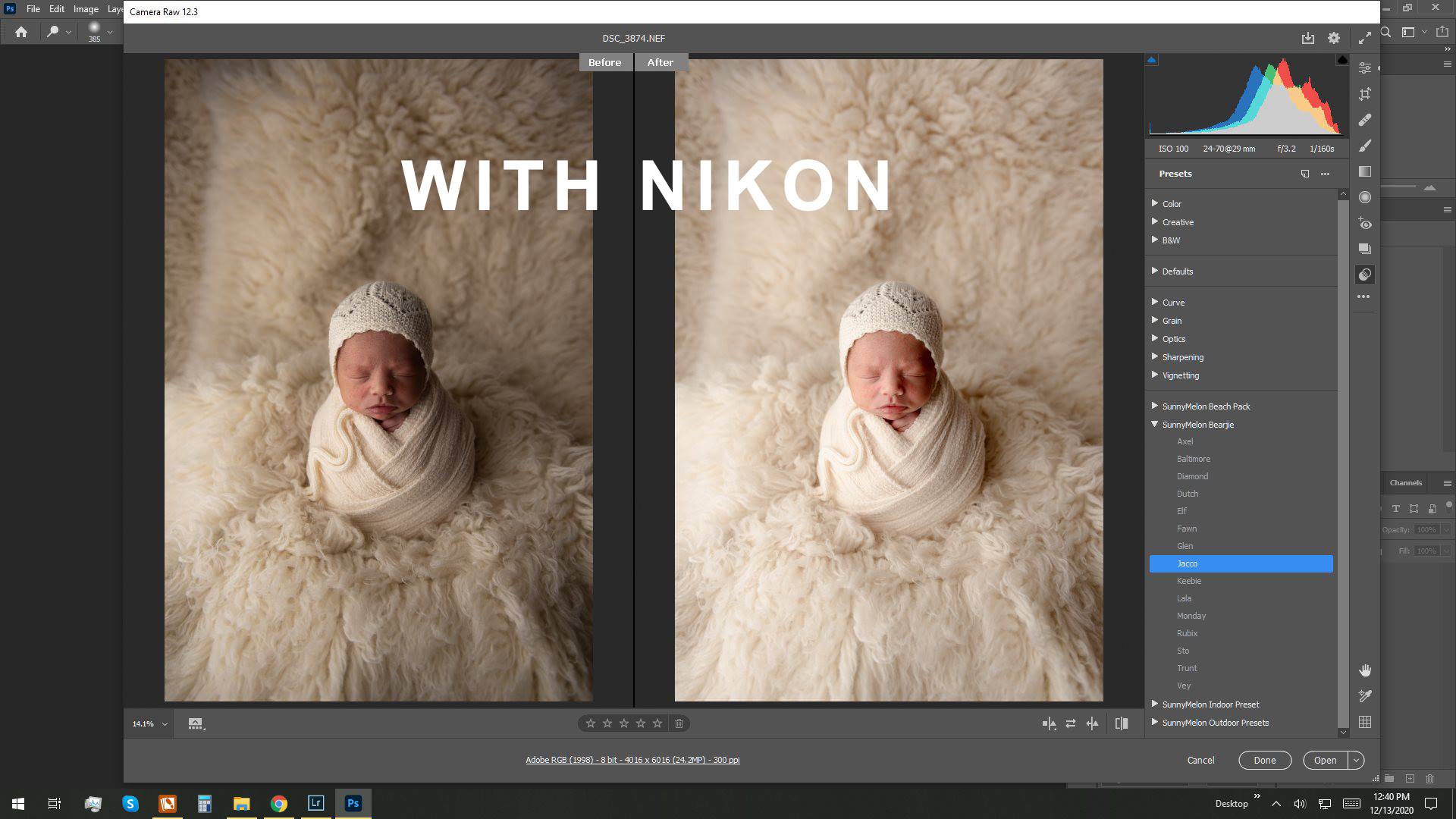Toggle highlight clipping warning in histogram
This screenshot has width=1456, height=819.
[1341, 60]
